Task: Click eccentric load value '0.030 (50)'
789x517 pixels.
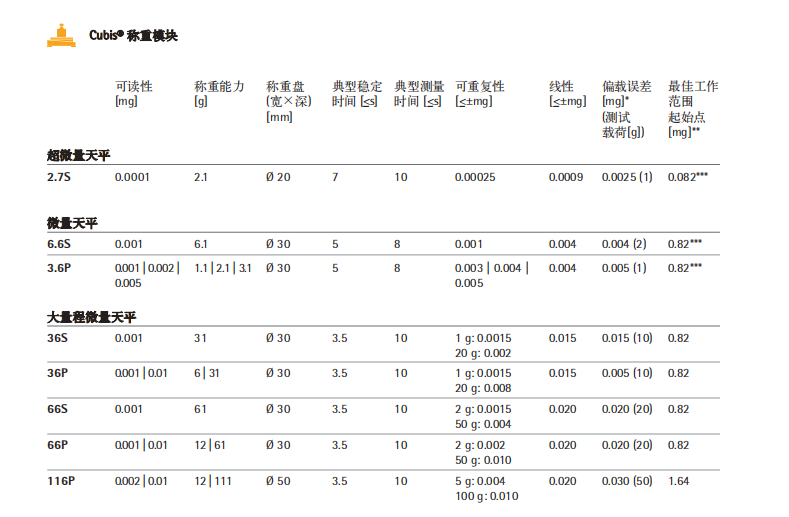Action: click(627, 481)
